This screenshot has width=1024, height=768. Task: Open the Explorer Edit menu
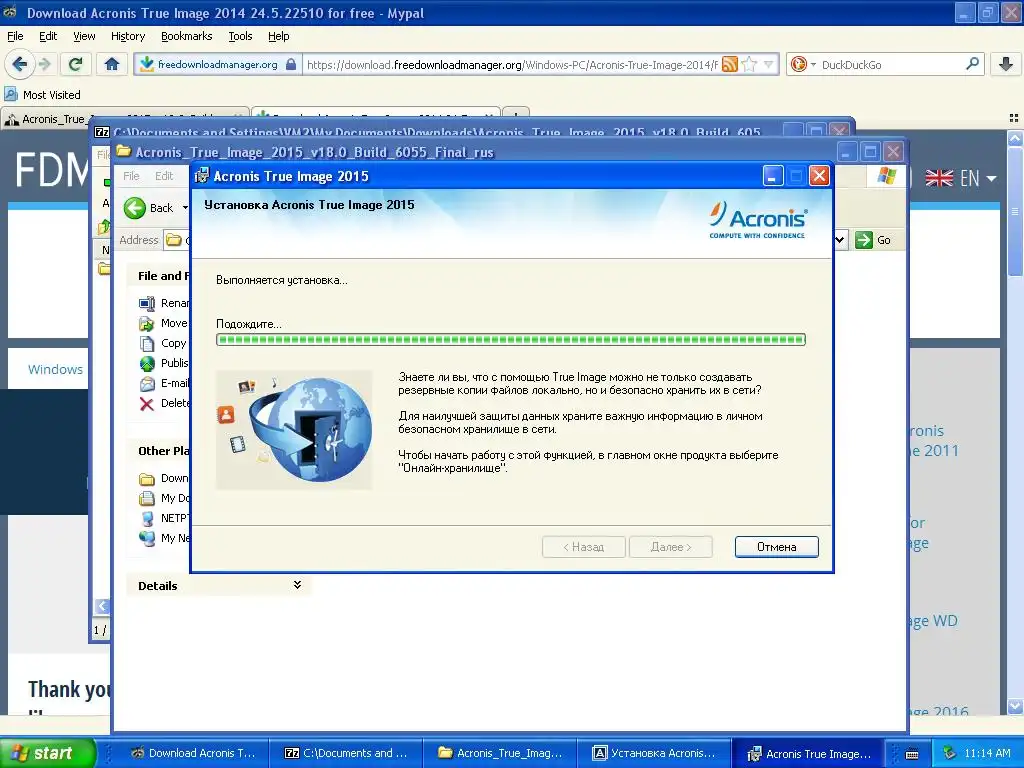click(164, 176)
